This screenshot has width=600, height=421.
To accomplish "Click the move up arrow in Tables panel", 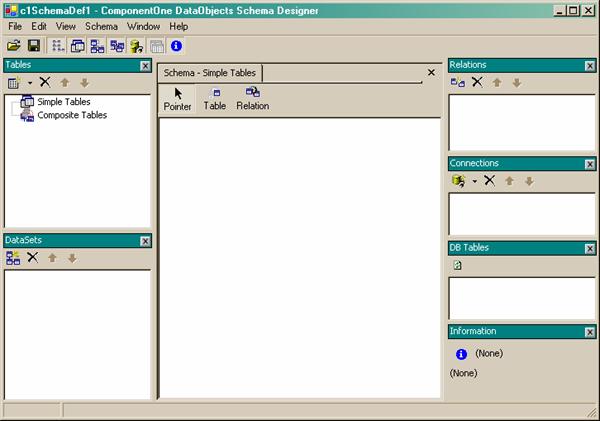I will coord(65,83).
